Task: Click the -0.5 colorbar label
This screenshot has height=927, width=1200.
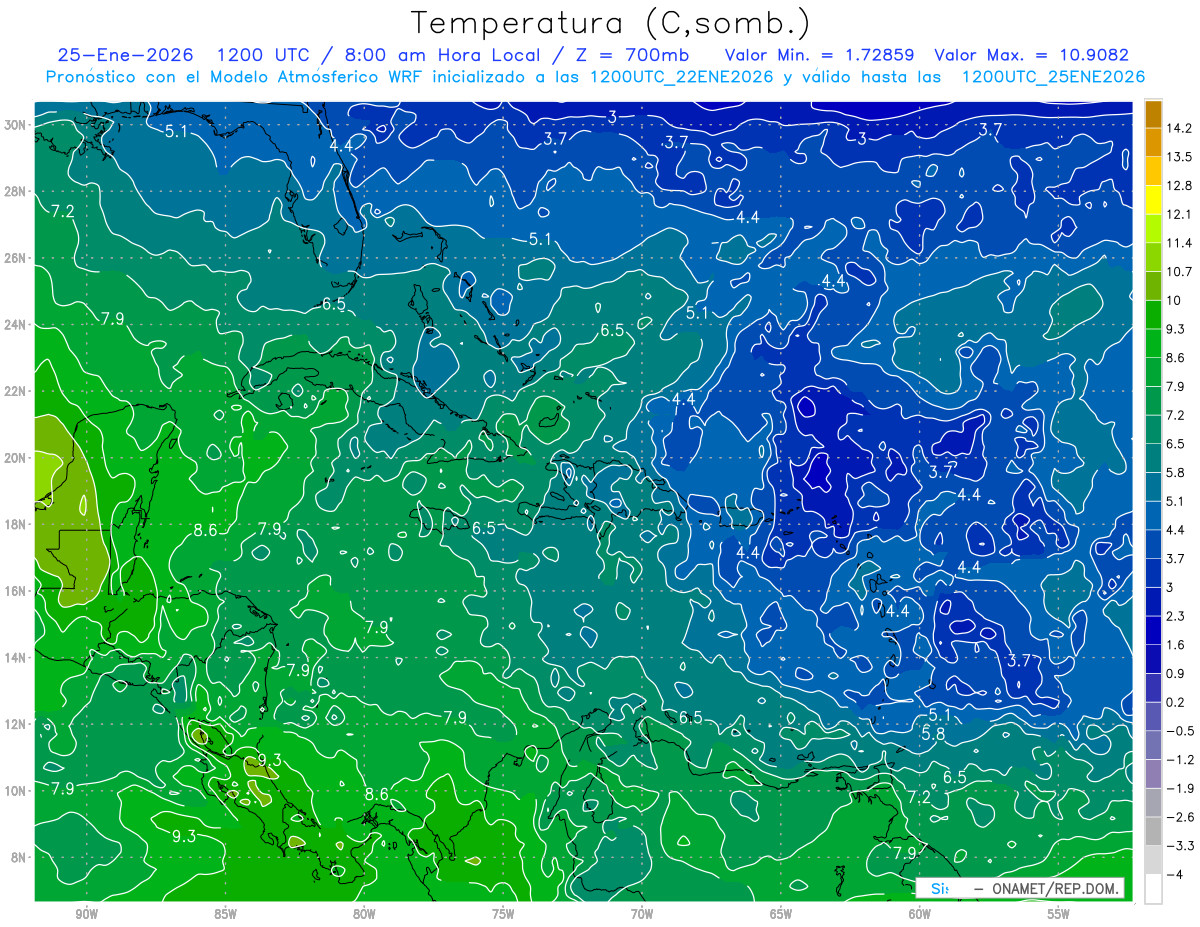Action: tap(1180, 731)
